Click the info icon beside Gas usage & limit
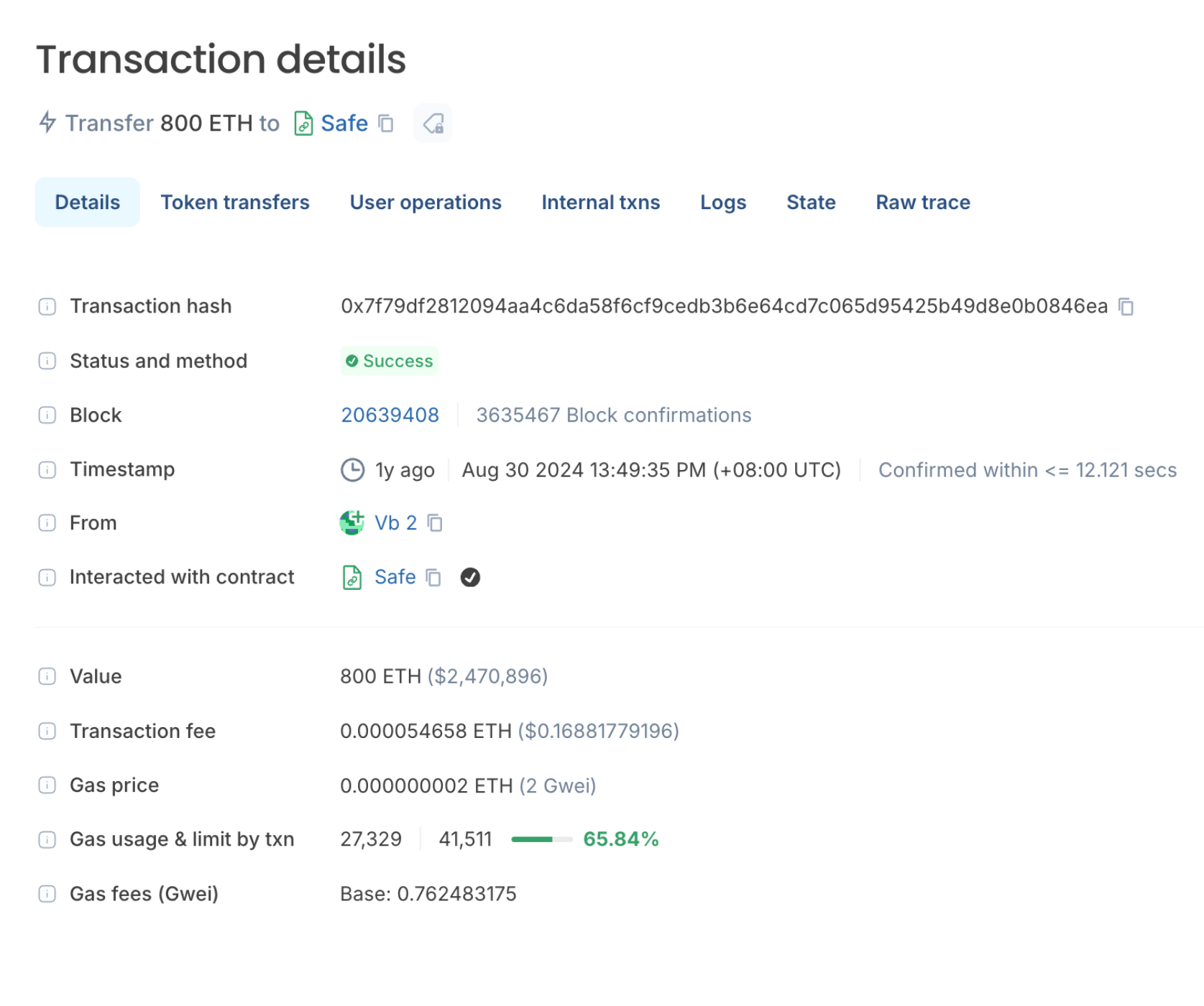 pyautogui.click(x=46, y=839)
